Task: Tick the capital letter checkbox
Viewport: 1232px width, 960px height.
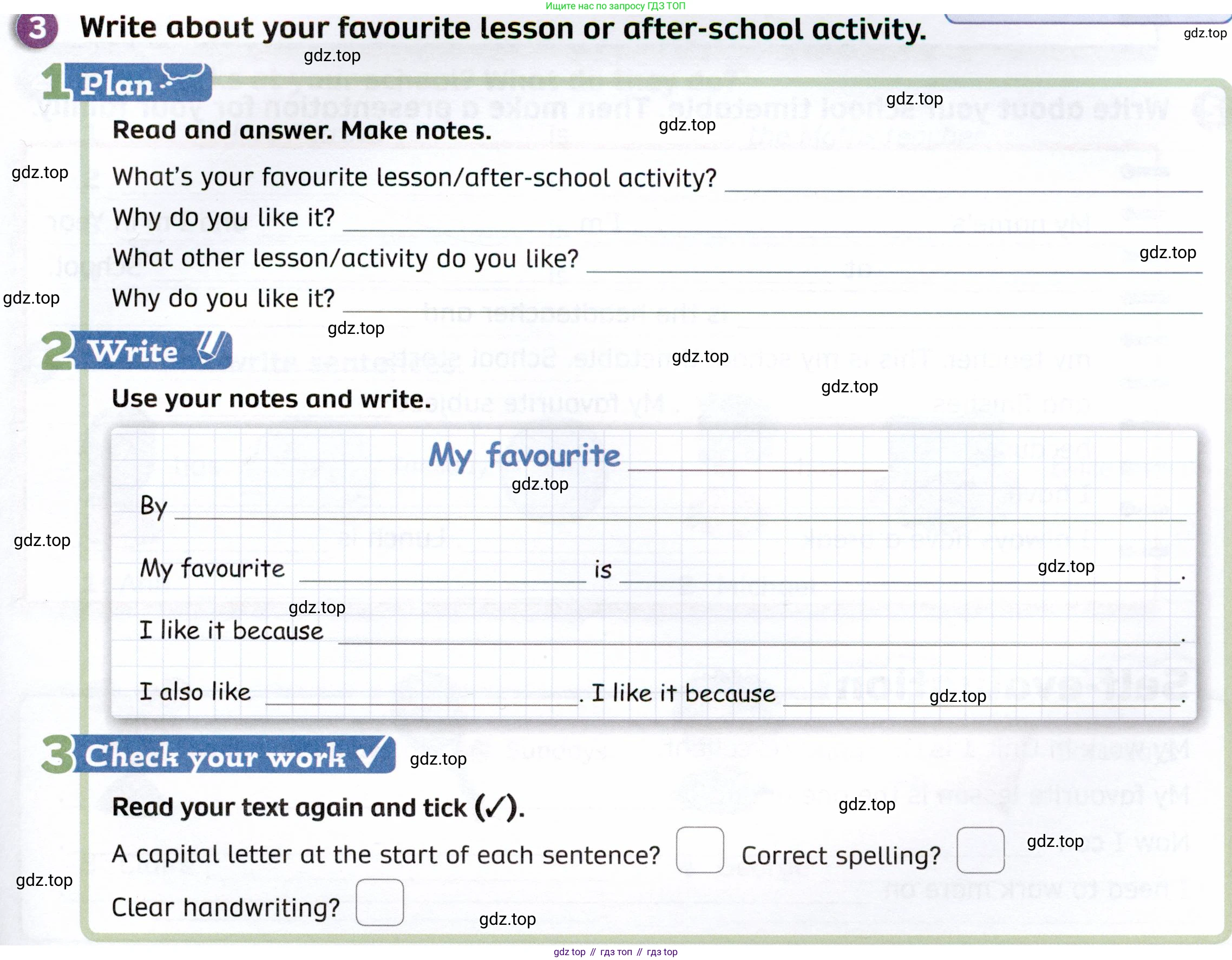Action: (699, 850)
